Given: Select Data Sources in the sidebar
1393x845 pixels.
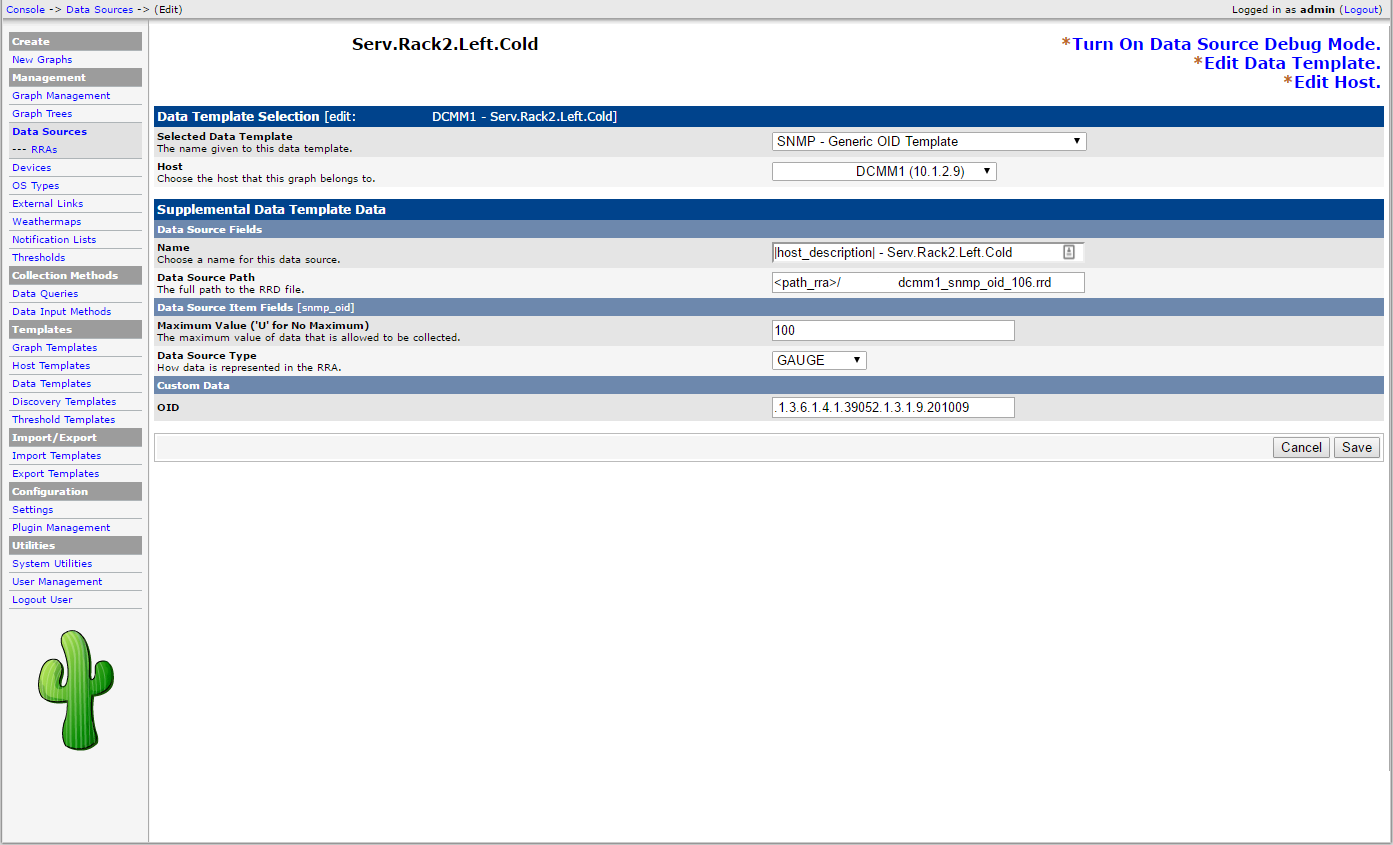Looking at the screenshot, I should tap(49, 132).
